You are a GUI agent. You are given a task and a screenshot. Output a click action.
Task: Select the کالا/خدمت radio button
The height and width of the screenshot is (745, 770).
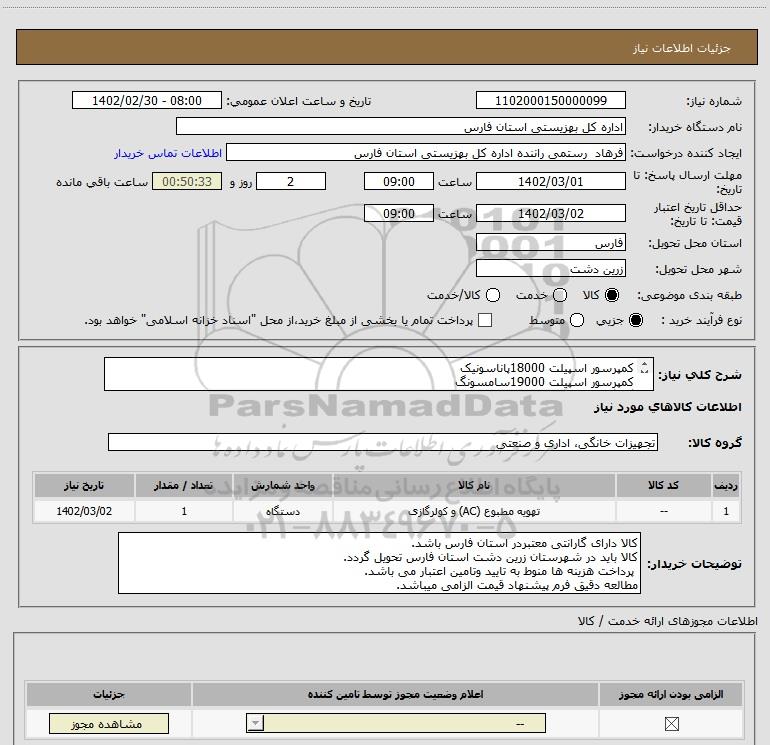(493, 295)
